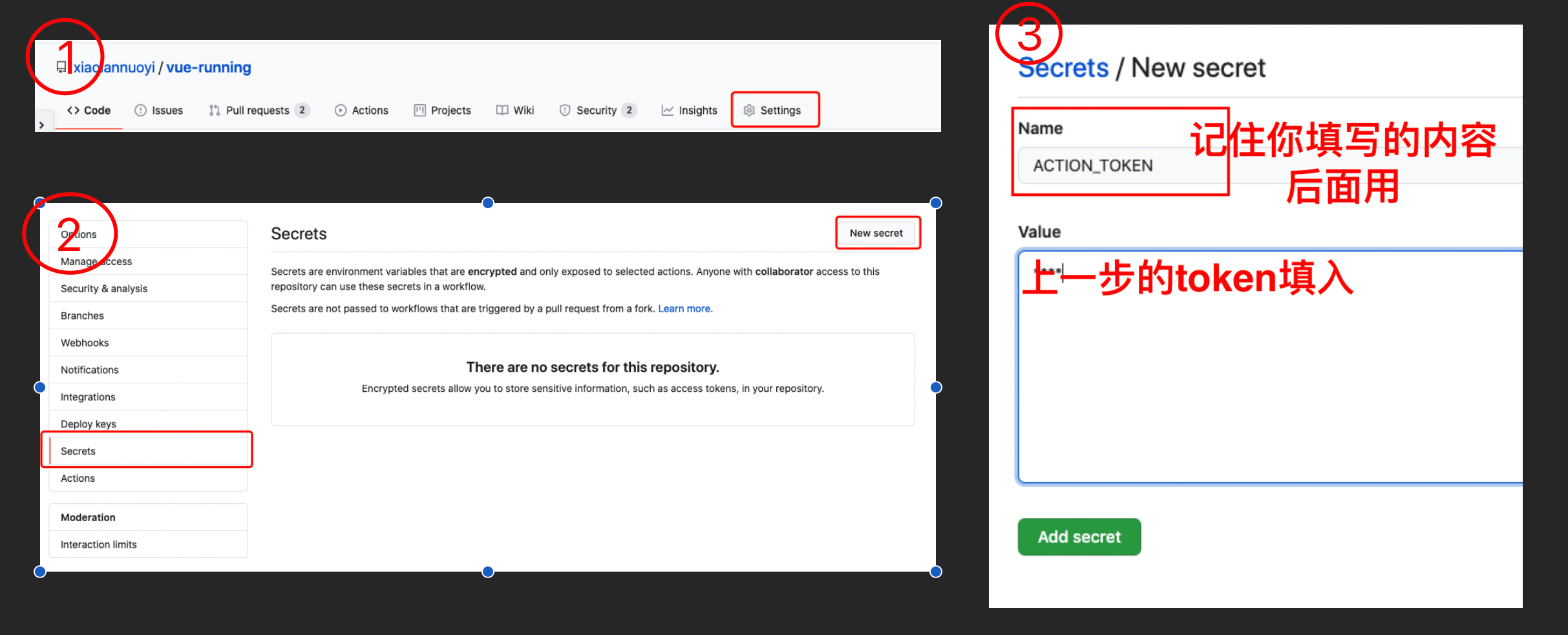Viewport: 1568px width, 635px height.
Task: Click the Secrets page heading
Action: pyautogui.click(x=299, y=233)
